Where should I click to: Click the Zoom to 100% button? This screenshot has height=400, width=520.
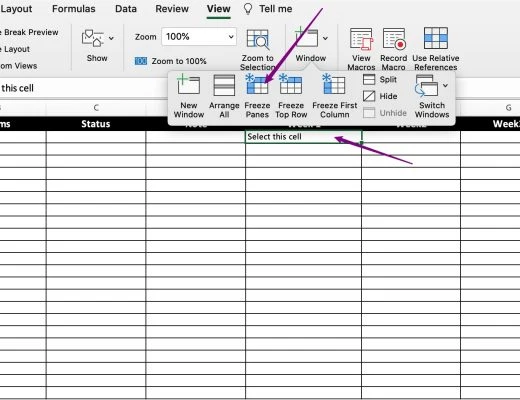[171, 61]
